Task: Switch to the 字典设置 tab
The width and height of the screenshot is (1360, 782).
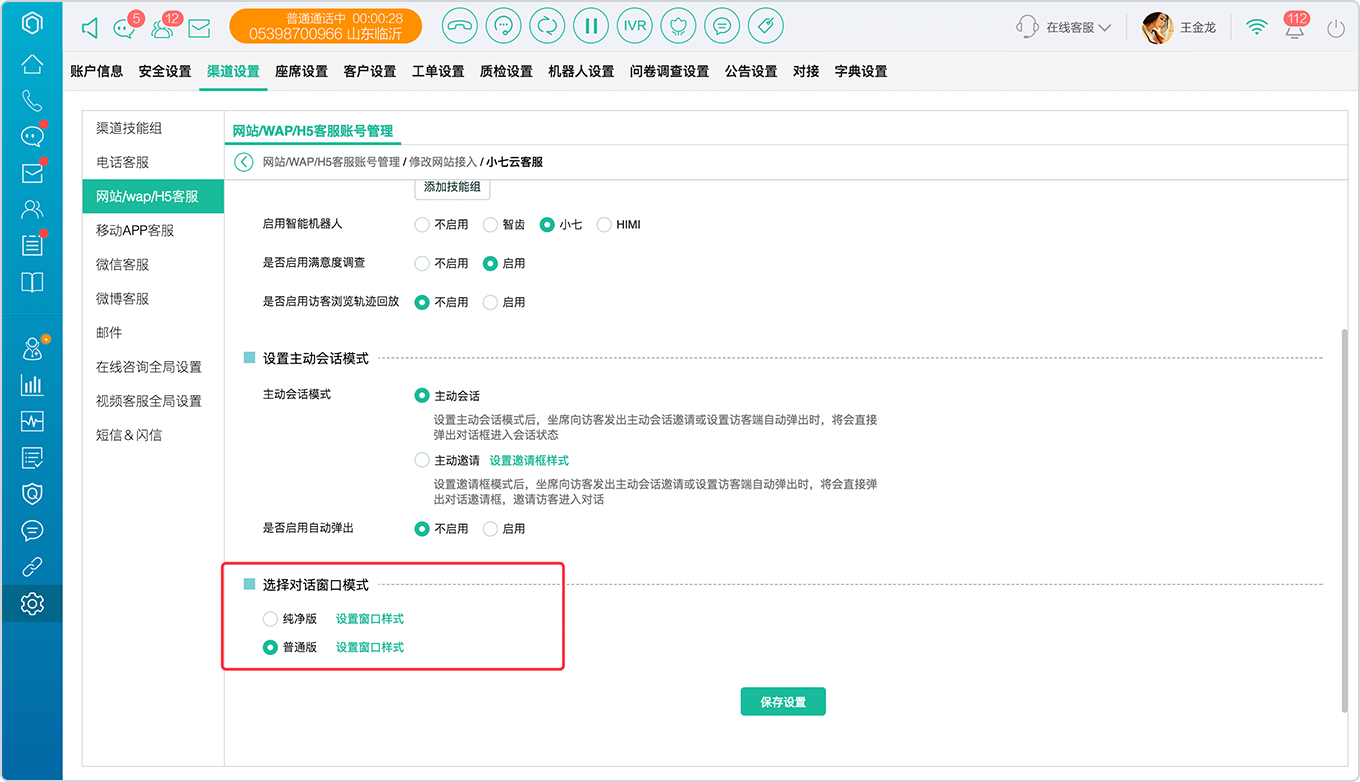Action: click(x=861, y=71)
